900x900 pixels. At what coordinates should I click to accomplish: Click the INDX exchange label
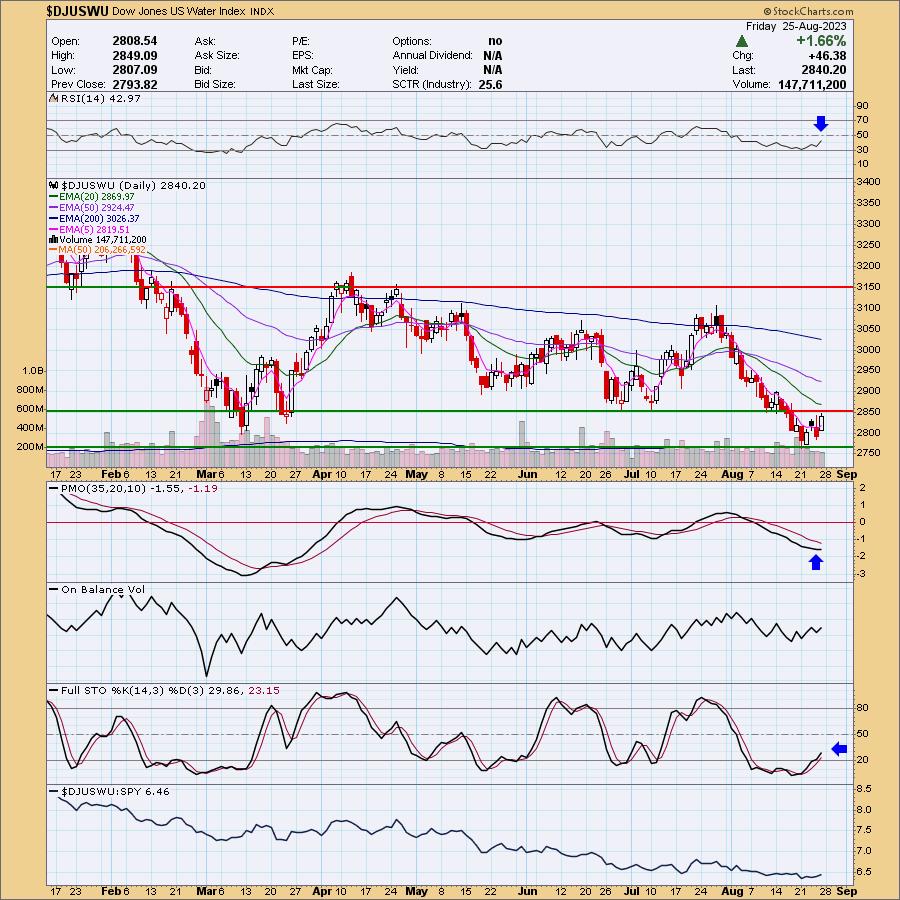click(x=262, y=11)
